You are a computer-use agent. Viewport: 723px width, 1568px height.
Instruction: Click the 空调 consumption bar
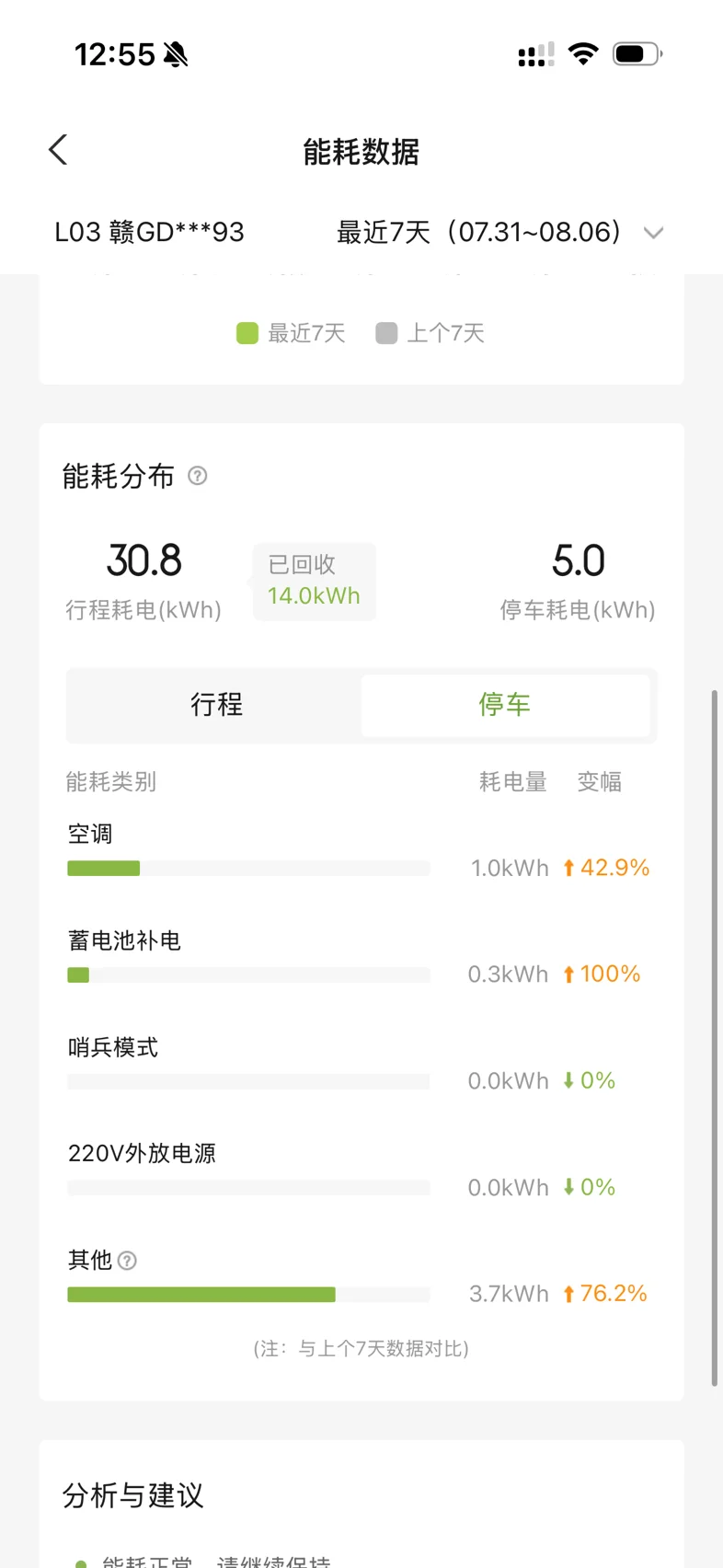click(x=248, y=868)
